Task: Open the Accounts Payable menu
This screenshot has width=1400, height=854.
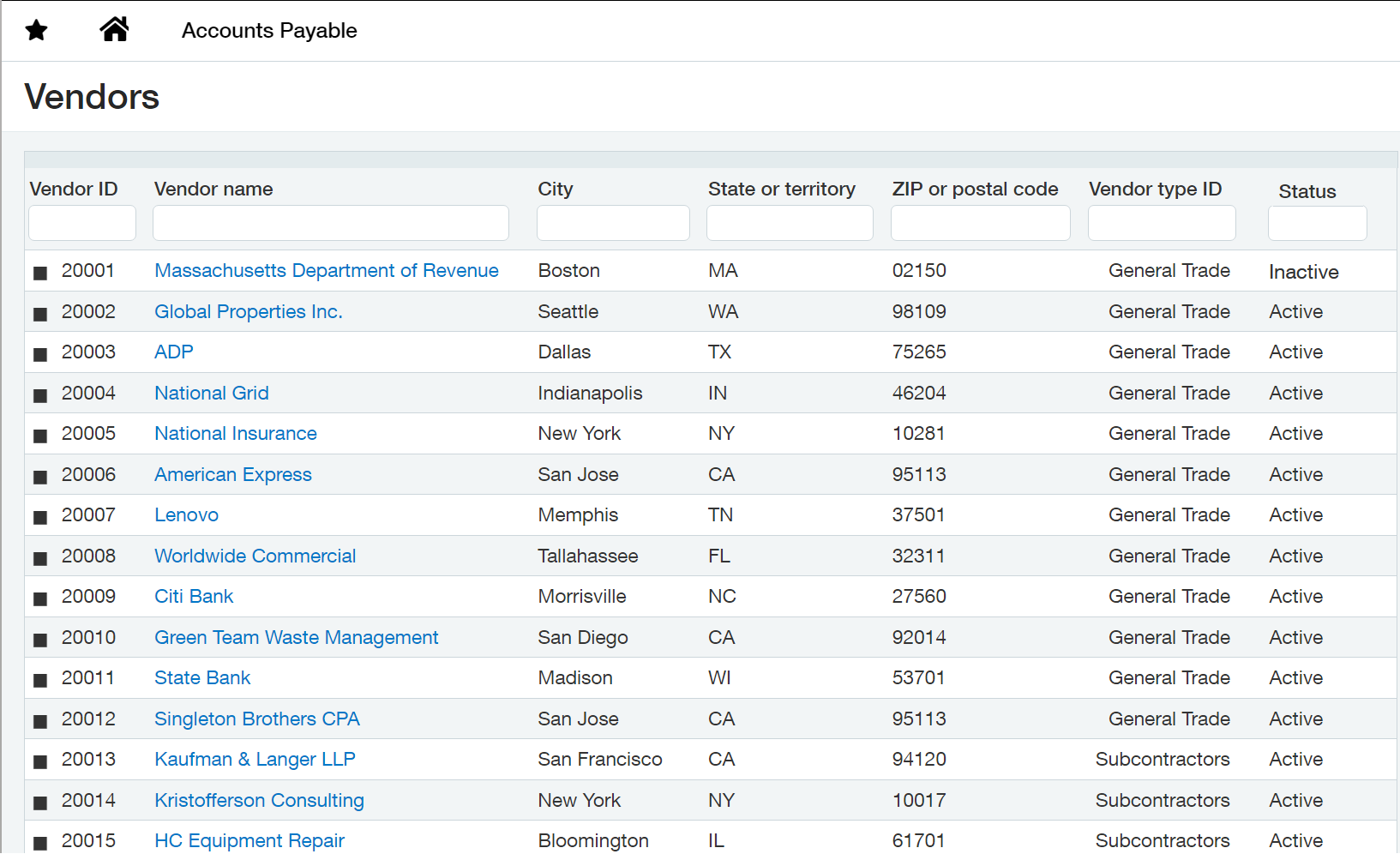Action: pyautogui.click(x=269, y=30)
